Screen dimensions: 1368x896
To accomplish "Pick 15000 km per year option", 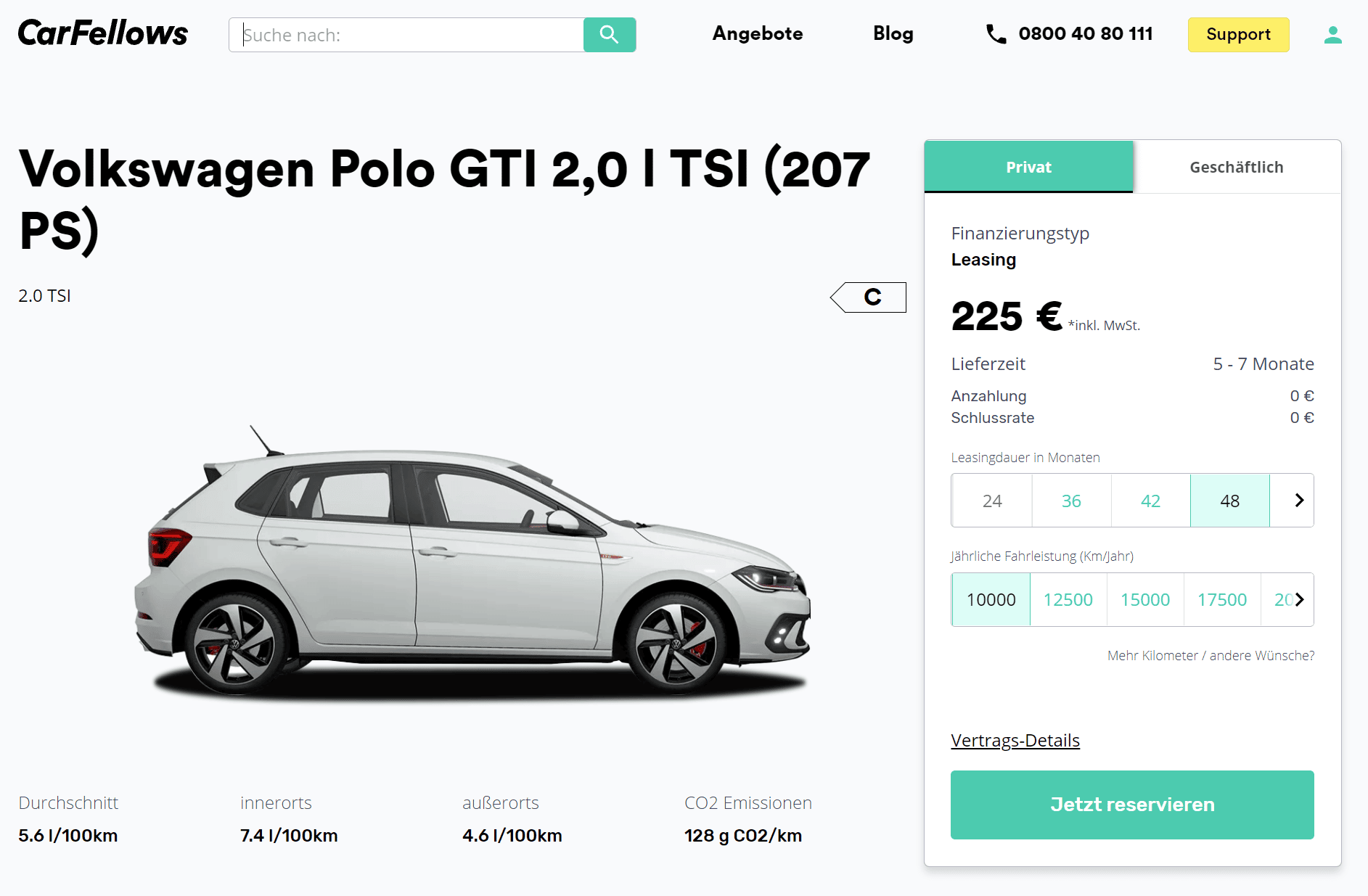I will point(1145,600).
